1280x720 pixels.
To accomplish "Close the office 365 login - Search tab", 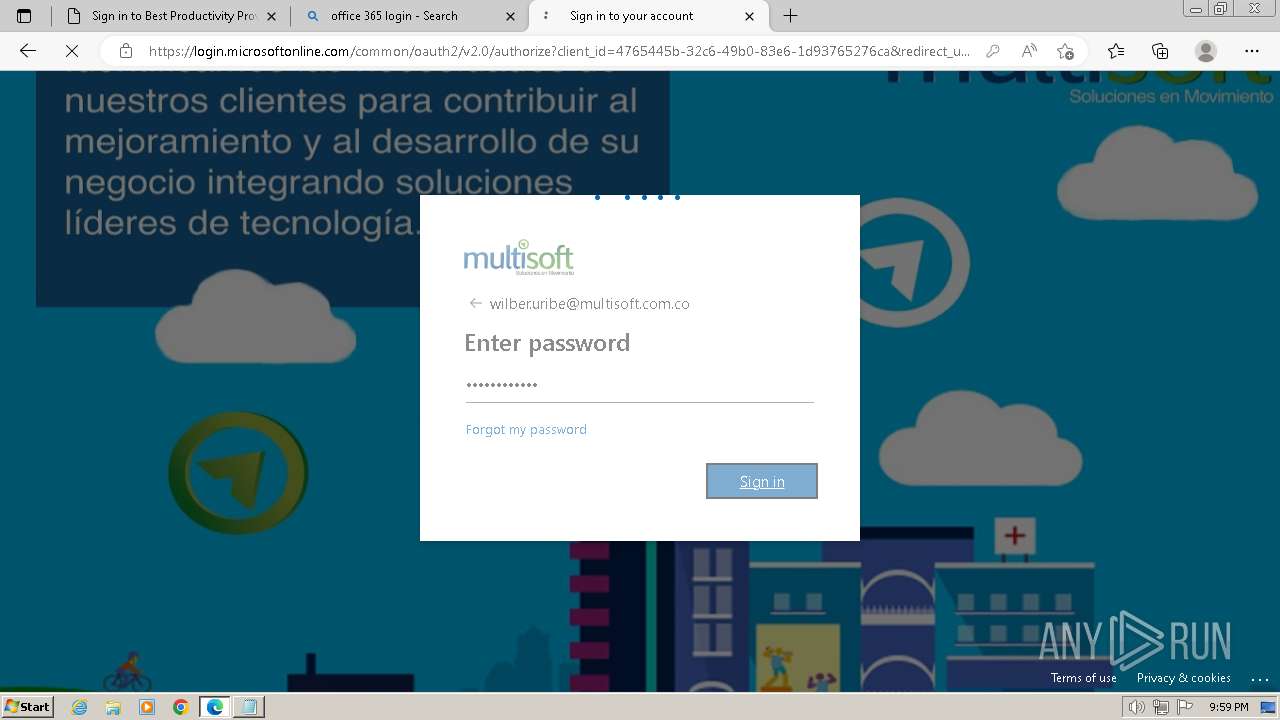I will 511,16.
